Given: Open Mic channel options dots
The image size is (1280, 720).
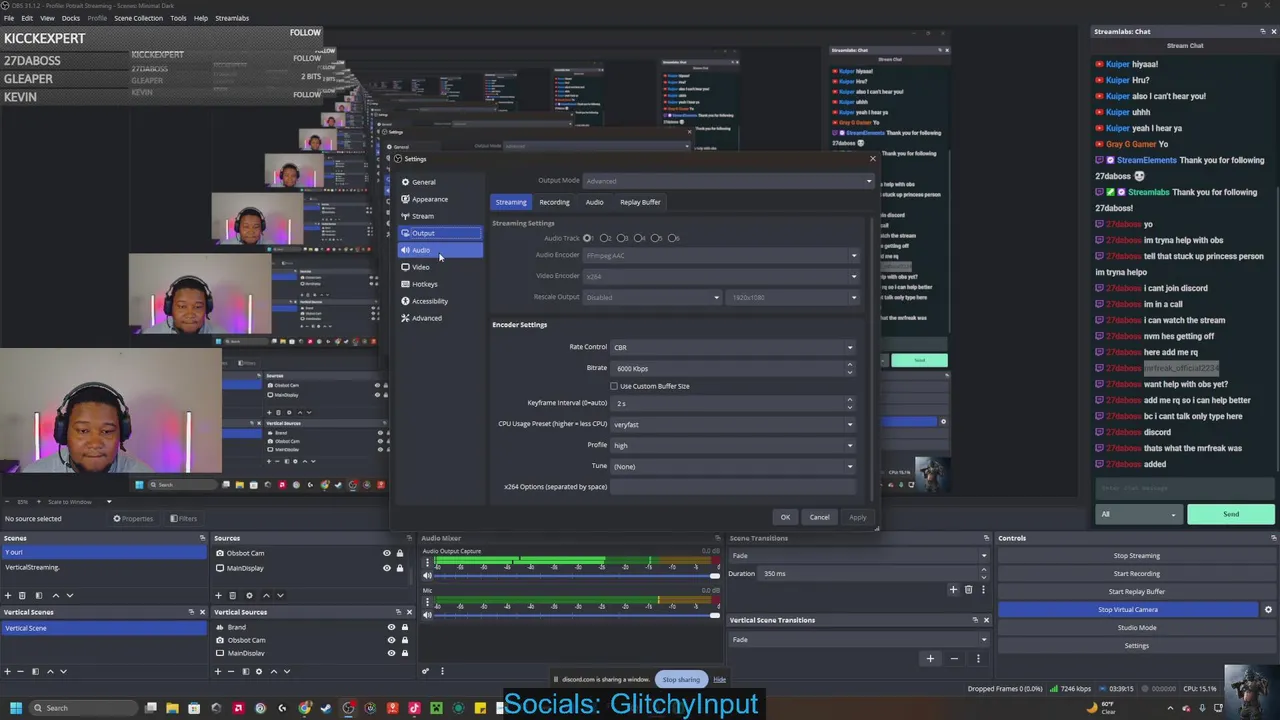Looking at the screenshot, I should pyautogui.click(x=427, y=602).
